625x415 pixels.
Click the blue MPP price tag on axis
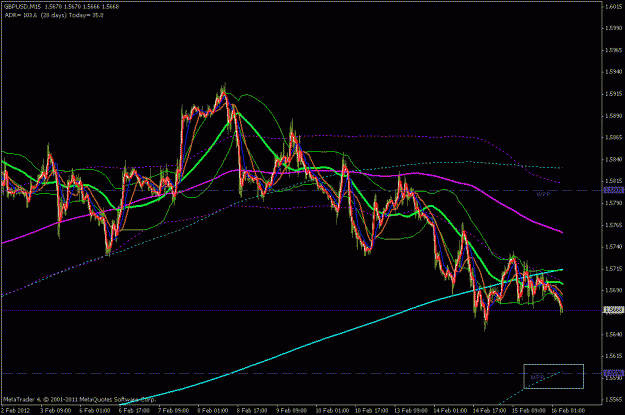[614, 374]
